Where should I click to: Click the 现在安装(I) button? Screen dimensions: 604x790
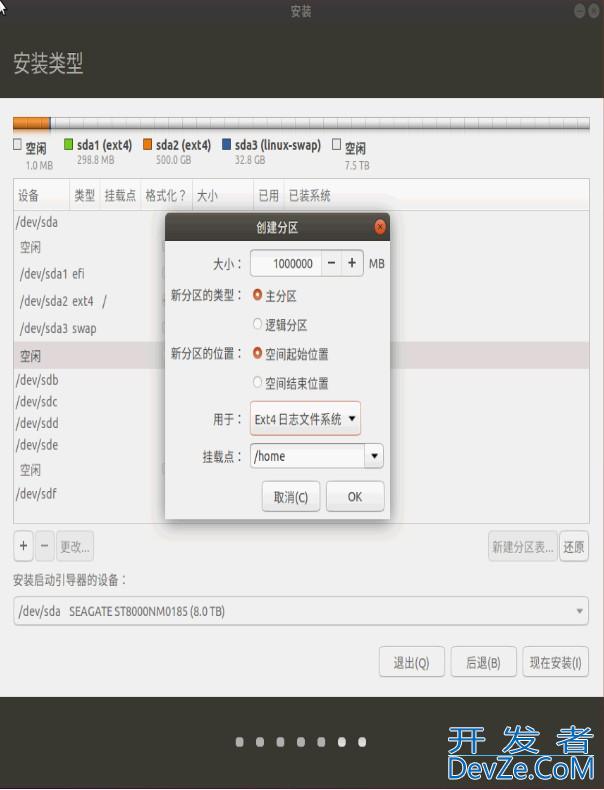click(x=555, y=662)
